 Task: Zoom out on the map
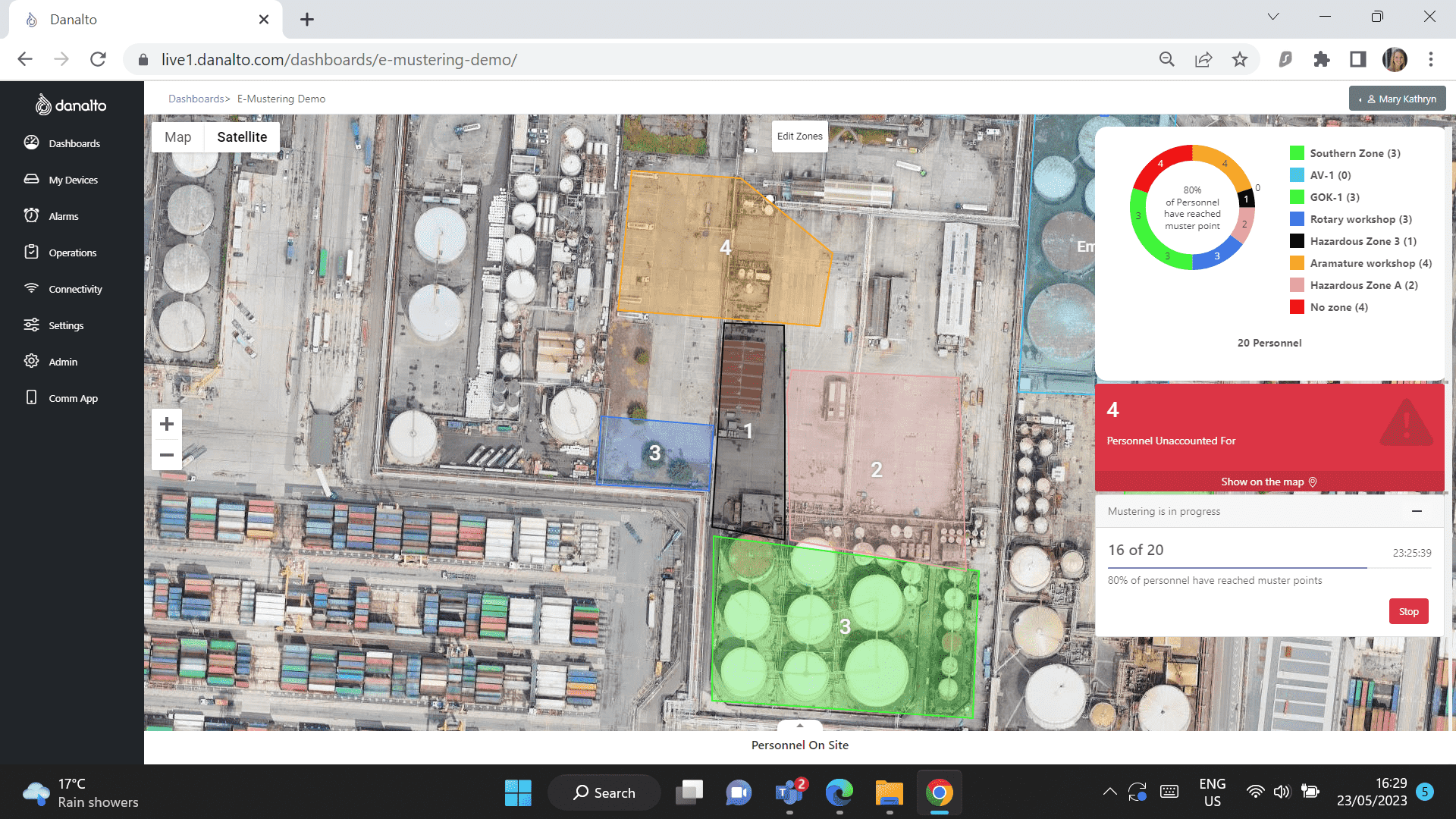[167, 455]
